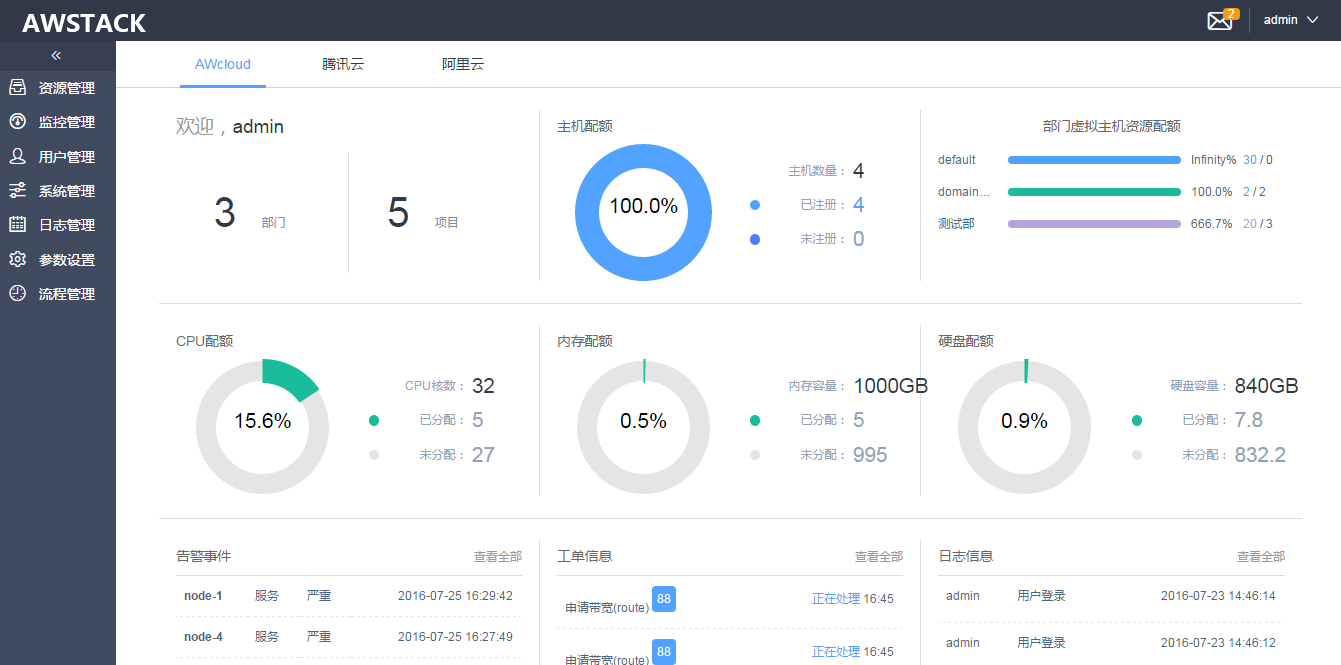The width and height of the screenshot is (1341, 665).
Task: Click the green 已分配 legend dot under CPU配额
Action: click(x=374, y=421)
